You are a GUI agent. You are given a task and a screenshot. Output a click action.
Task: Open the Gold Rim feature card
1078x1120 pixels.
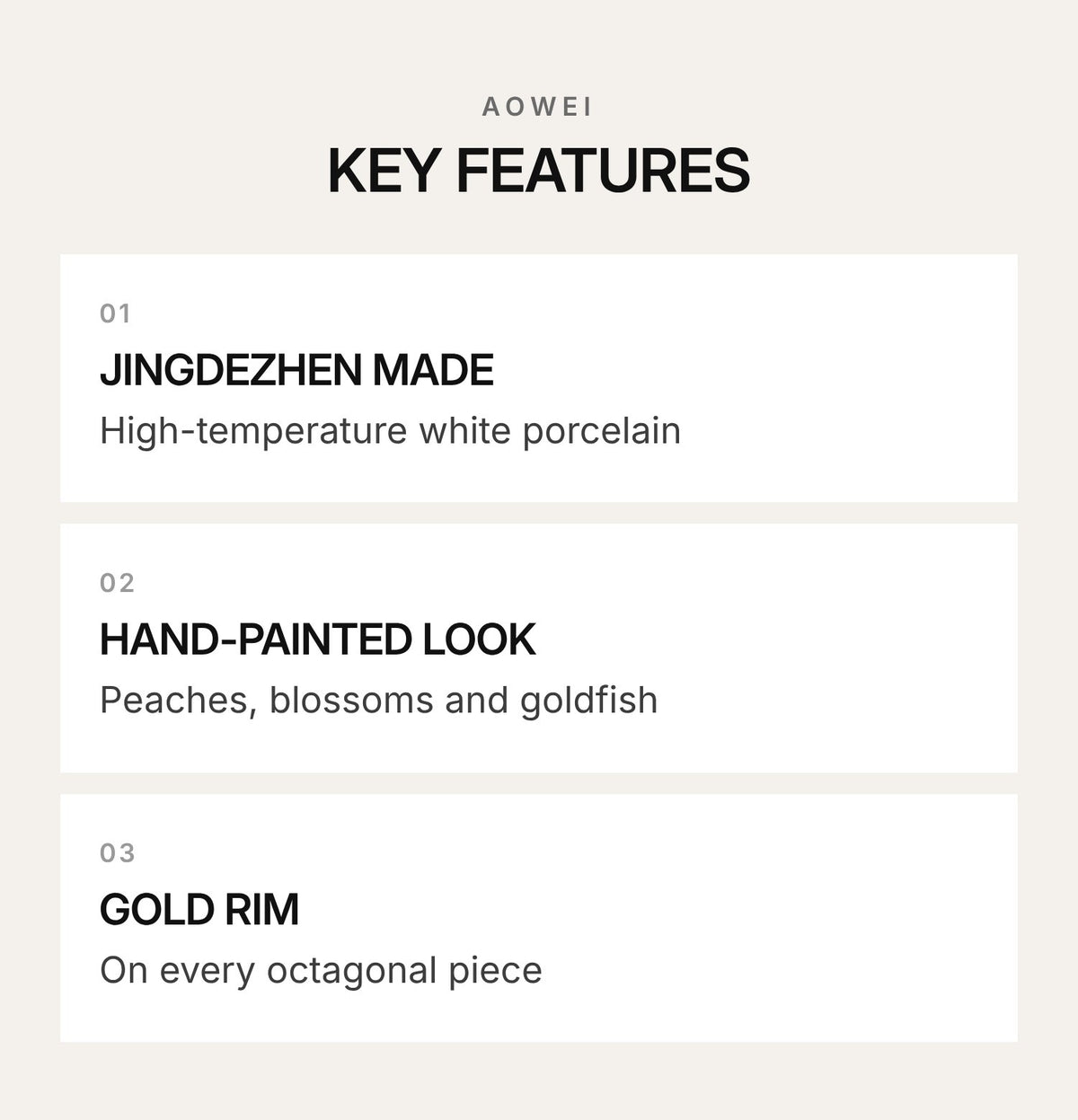point(539,918)
